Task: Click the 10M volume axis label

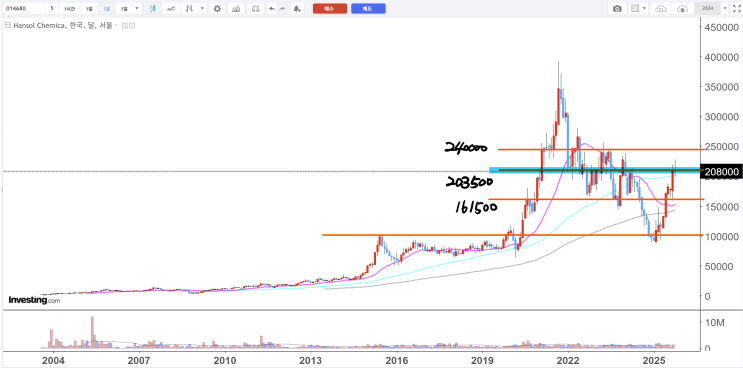Action: pos(715,323)
